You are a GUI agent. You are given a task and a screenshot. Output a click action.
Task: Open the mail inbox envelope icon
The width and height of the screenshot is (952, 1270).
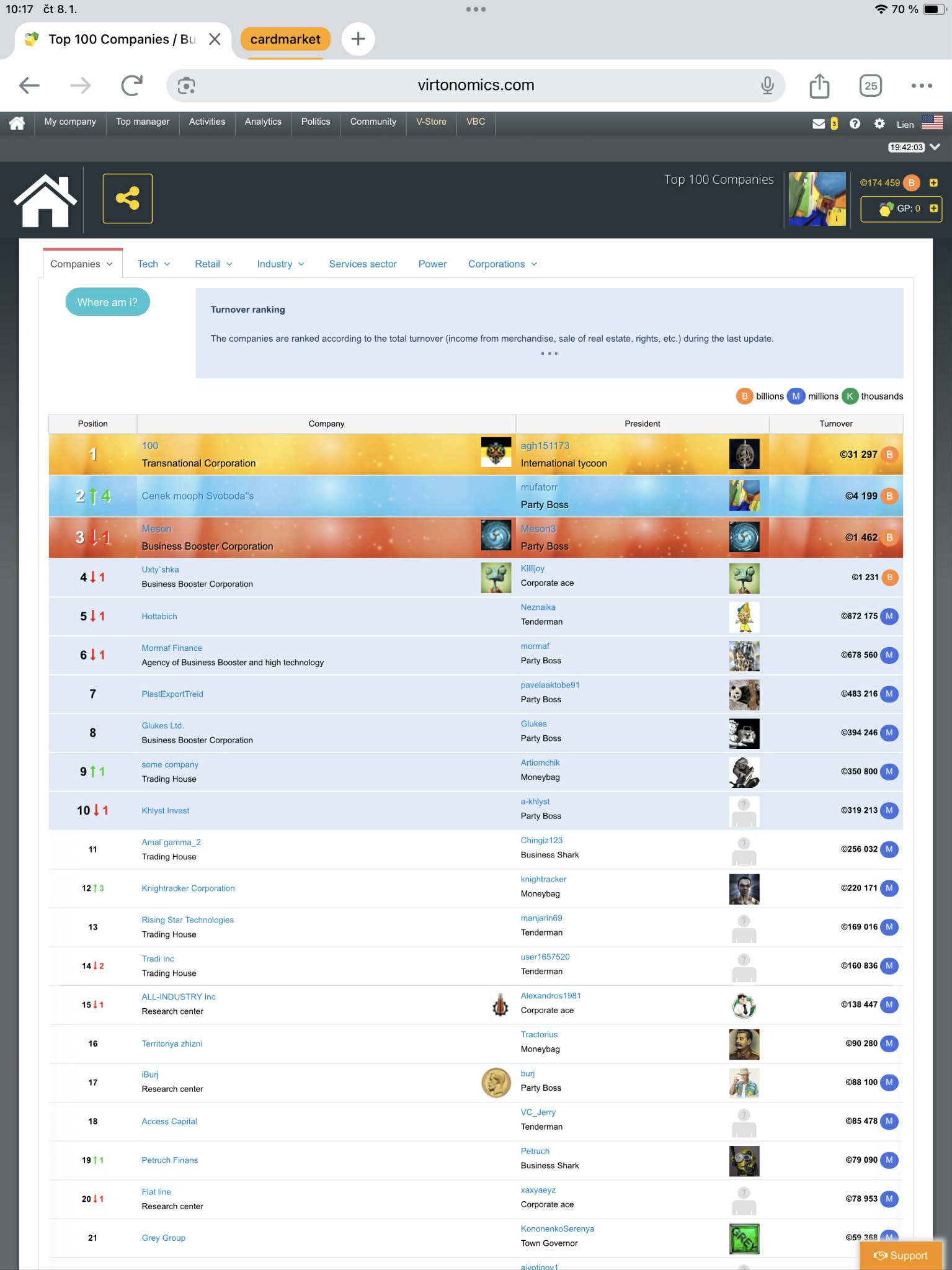819,123
